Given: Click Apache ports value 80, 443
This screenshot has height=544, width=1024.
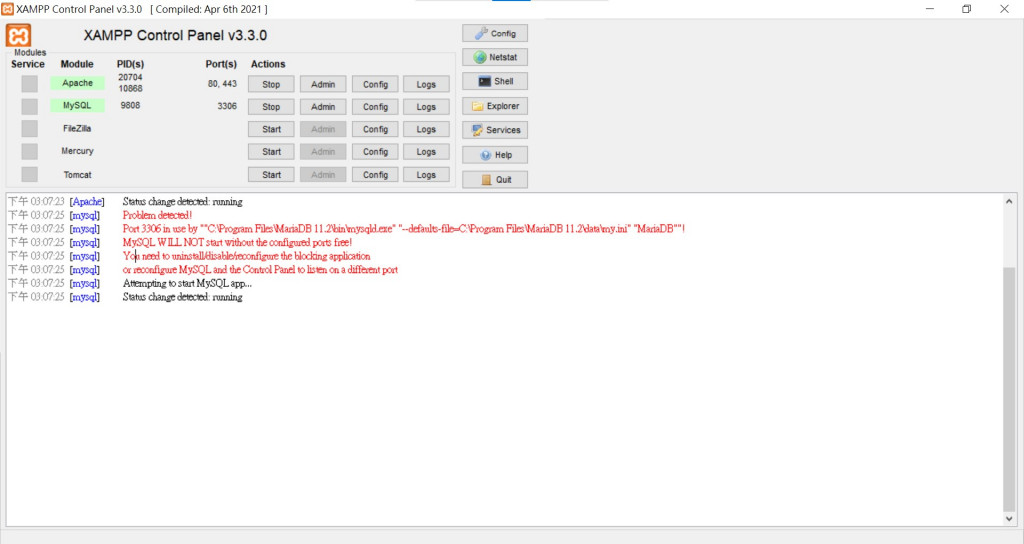Looking at the screenshot, I should click(222, 84).
